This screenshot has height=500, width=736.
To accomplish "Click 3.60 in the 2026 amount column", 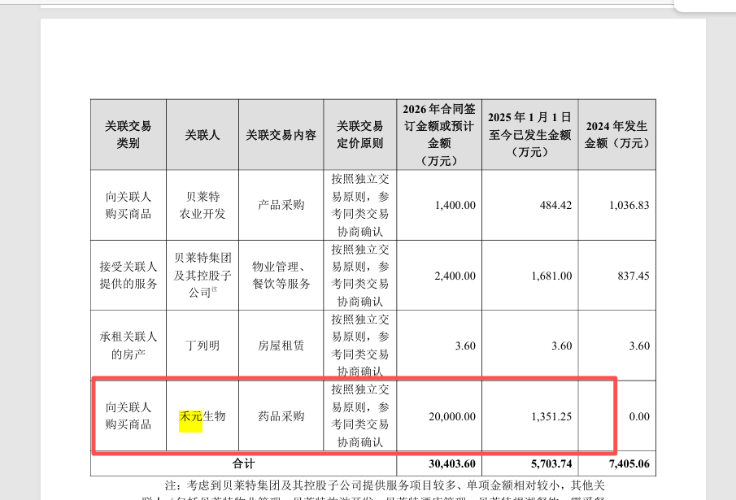I will tap(465, 346).
